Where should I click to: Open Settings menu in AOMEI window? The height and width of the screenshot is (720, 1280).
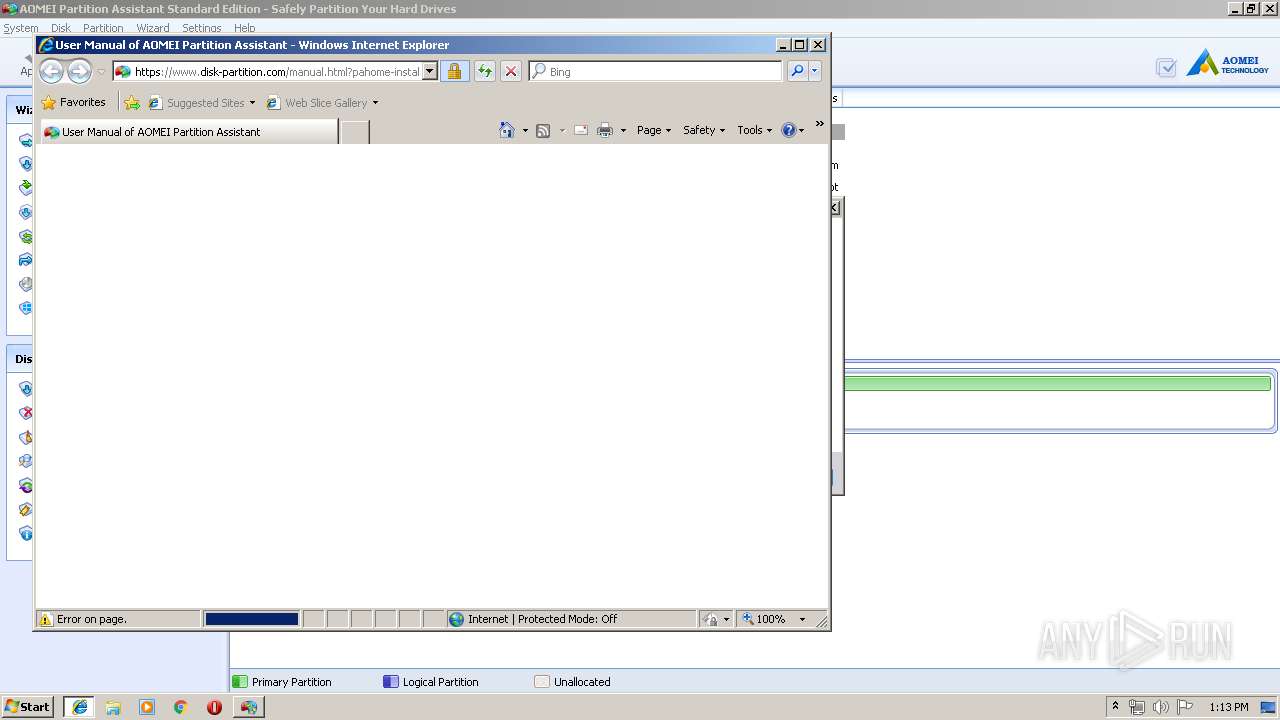202,28
